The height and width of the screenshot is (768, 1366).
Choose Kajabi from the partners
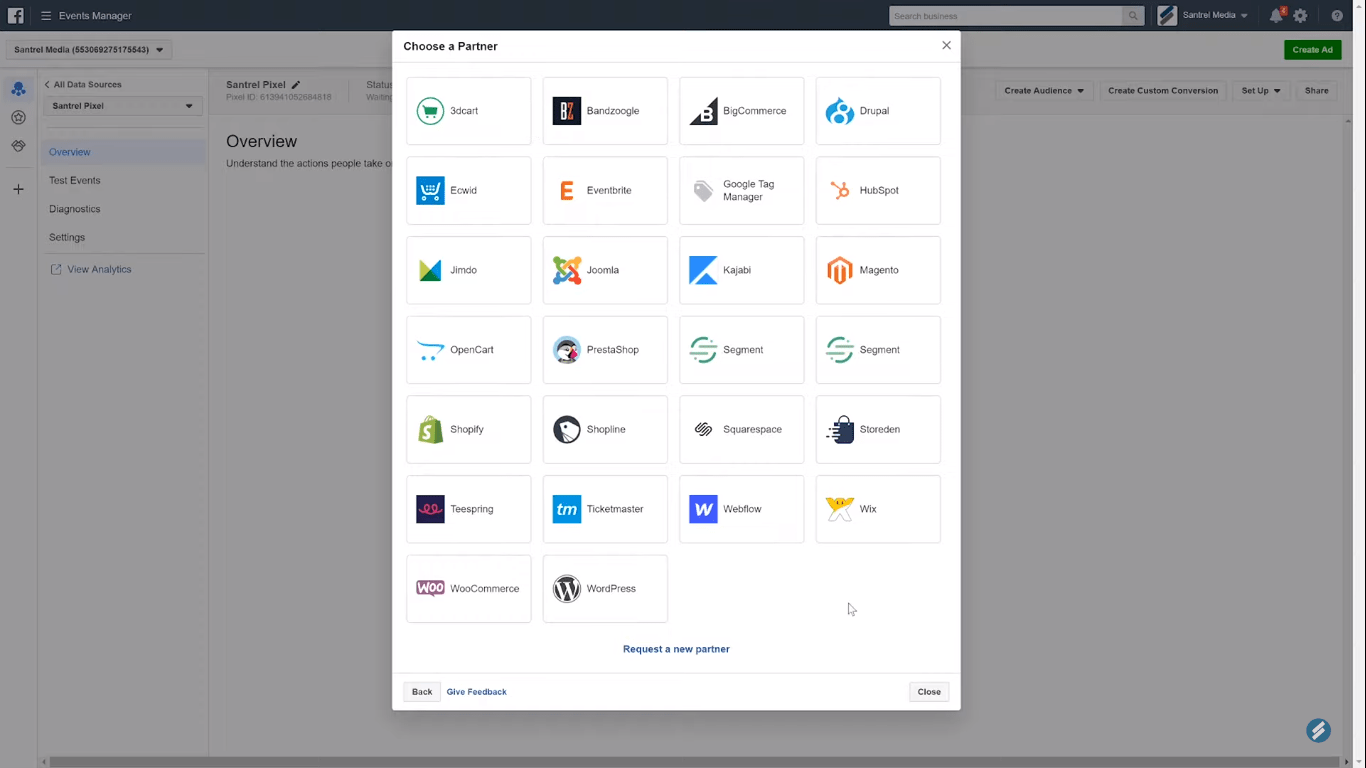[x=741, y=270]
